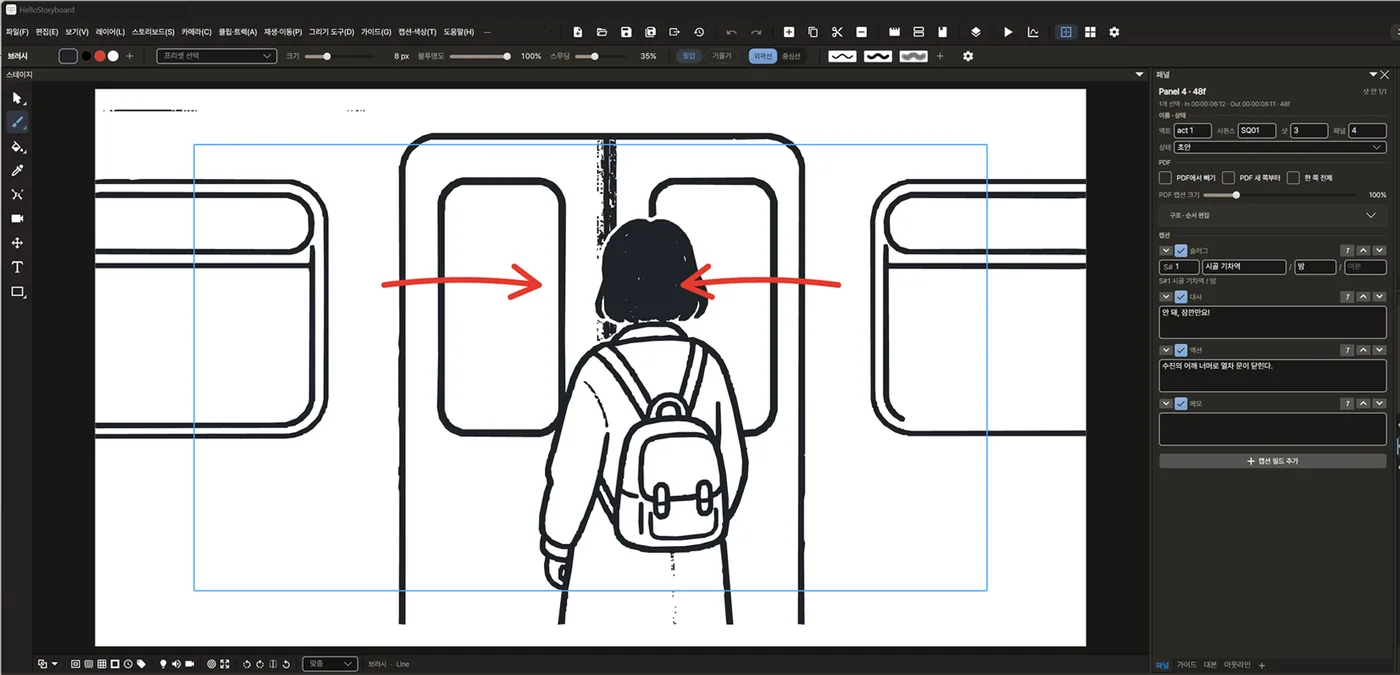Click the lightbulb icon in bottom bar
Viewport: 1400px width, 675px height.
tap(163, 664)
